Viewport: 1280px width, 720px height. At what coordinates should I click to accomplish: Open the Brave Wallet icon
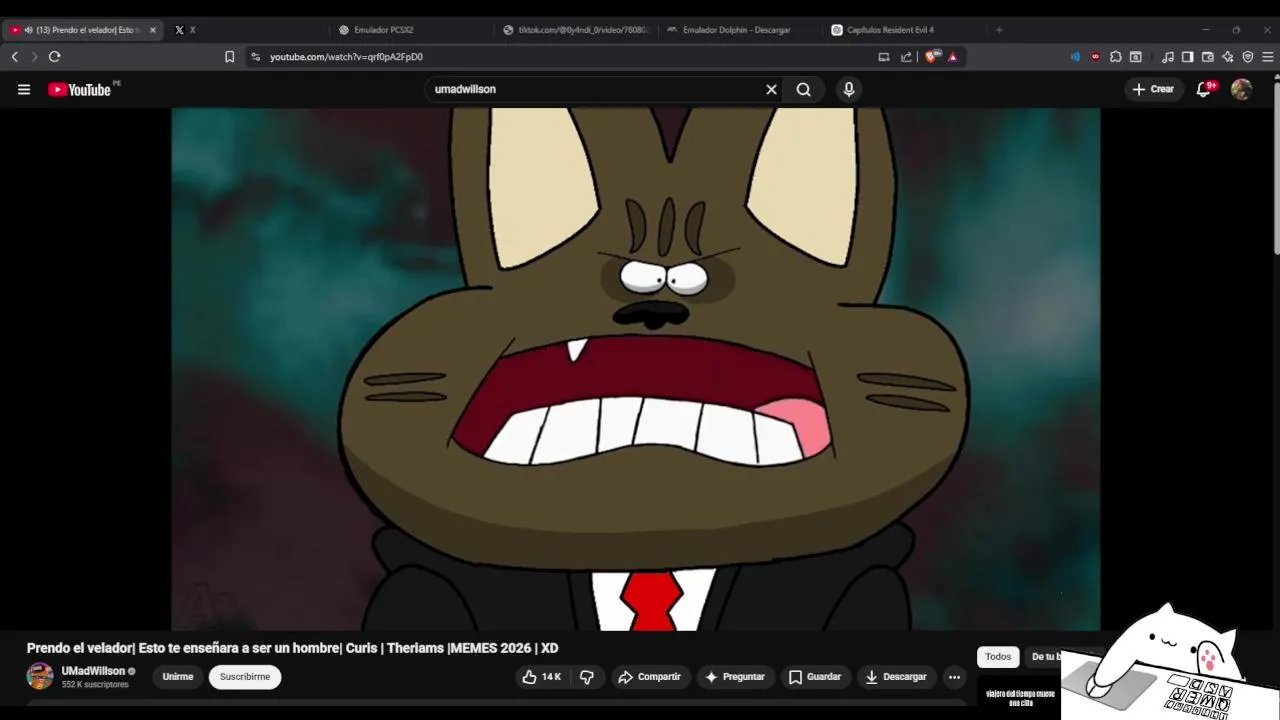[x=1208, y=57]
